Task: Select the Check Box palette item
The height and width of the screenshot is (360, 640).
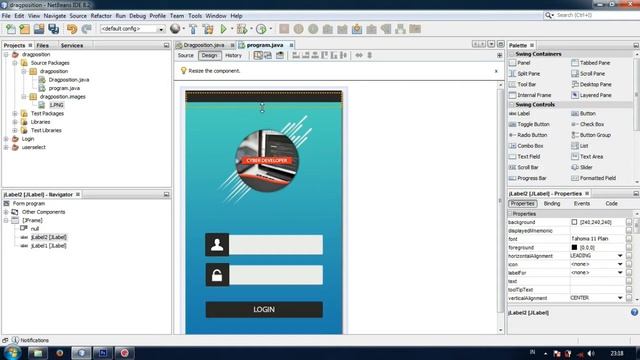Action: tap(588, 124)
